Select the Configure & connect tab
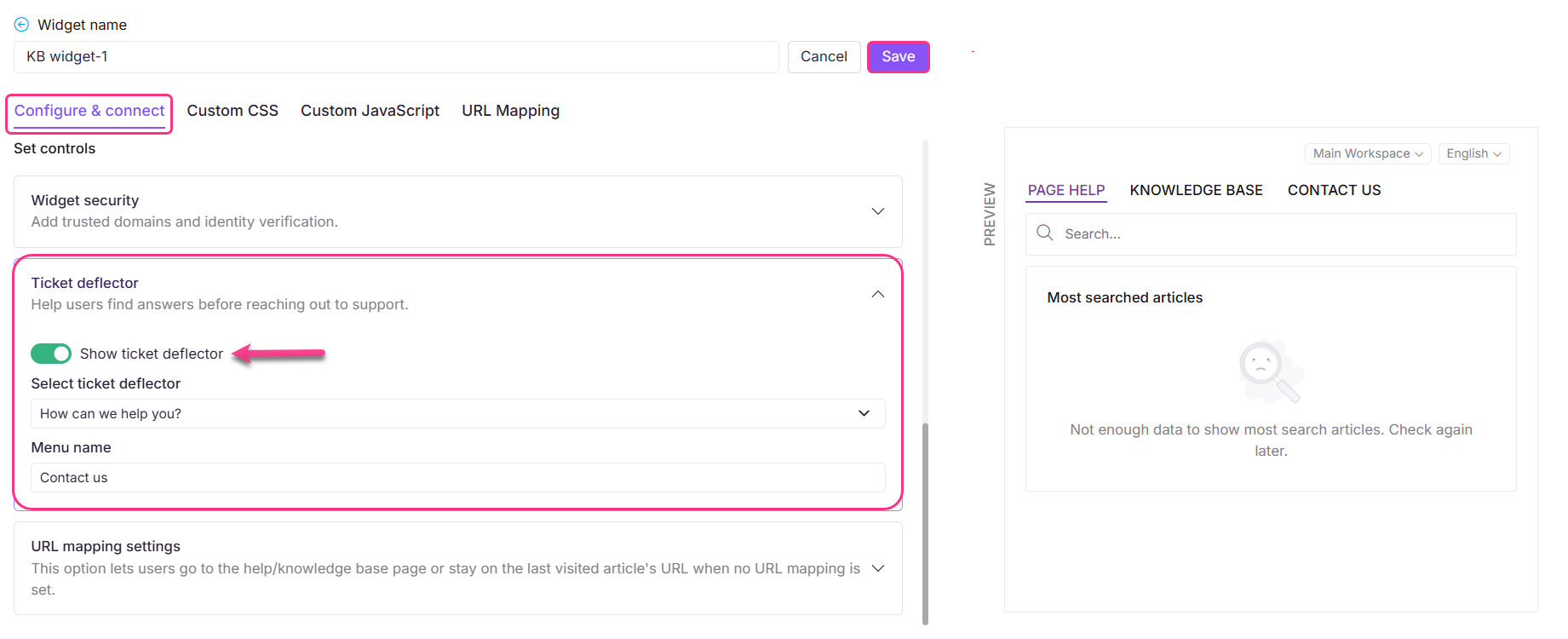Screen dimensions: 1568x639 pos(89,111)
